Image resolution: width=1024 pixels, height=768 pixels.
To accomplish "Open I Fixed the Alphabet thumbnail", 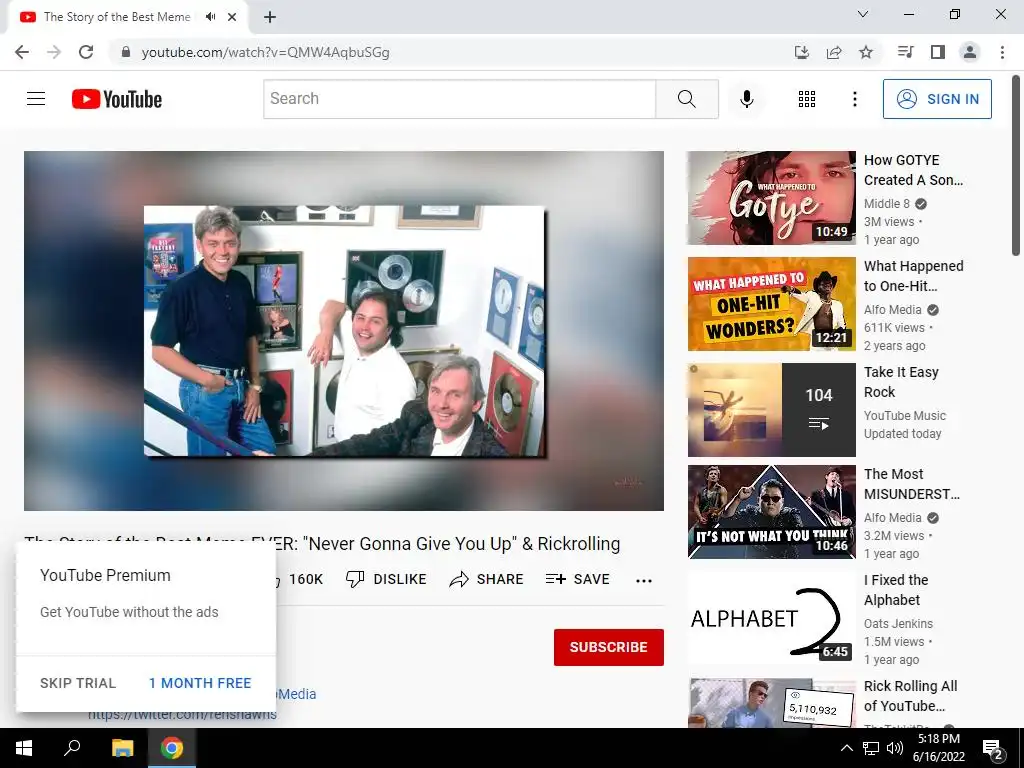I will coord(771,618).
